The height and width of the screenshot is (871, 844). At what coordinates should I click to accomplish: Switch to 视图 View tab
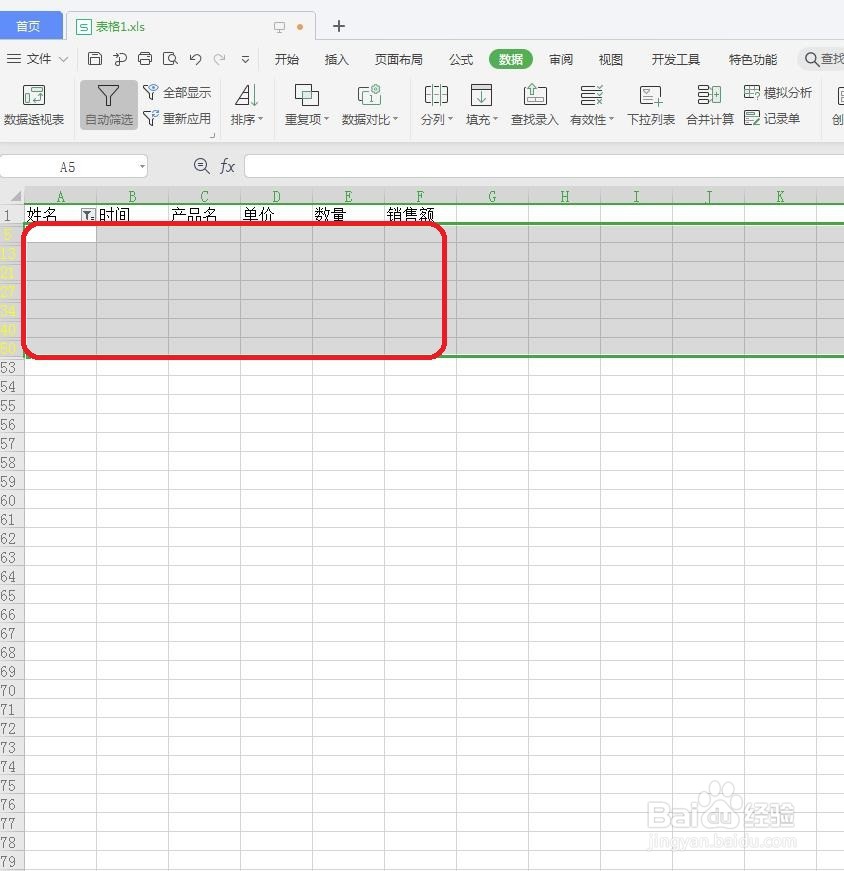click(x=611, y=59)
